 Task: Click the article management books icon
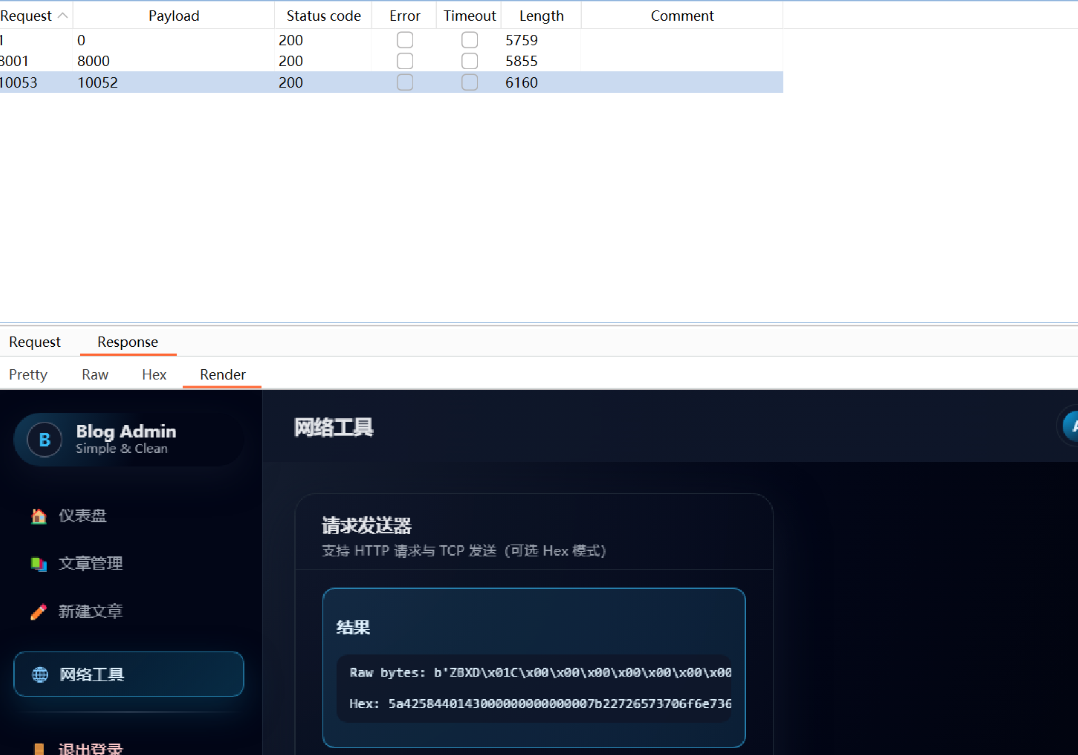point(39,564)
